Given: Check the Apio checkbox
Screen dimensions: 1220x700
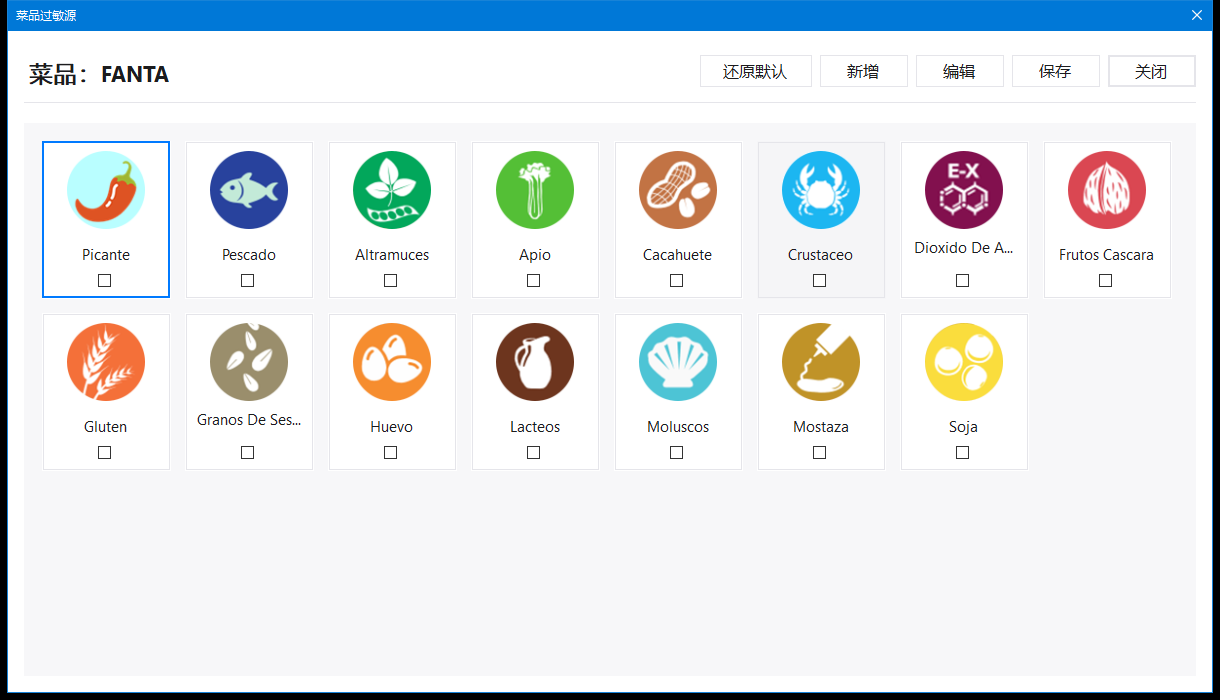Looking at the screenshot, I should click(x=534, y=281).
